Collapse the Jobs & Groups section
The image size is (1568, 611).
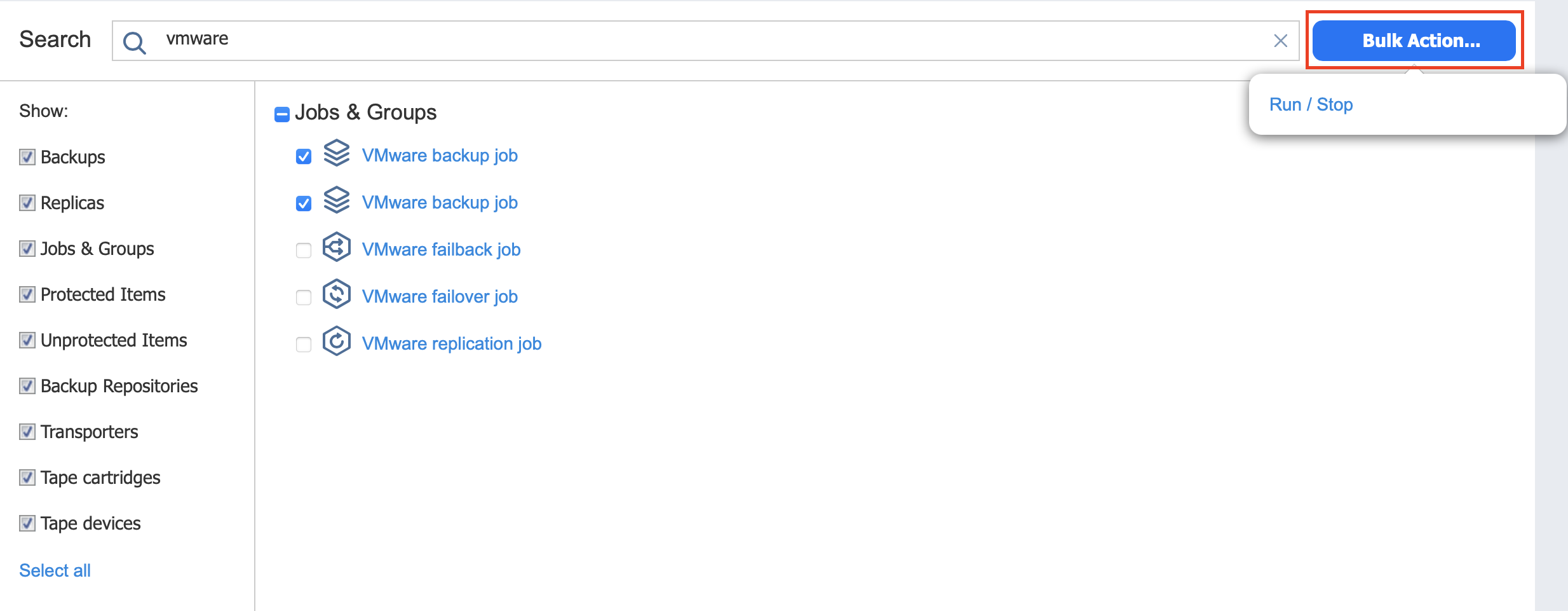coord(282,114)
